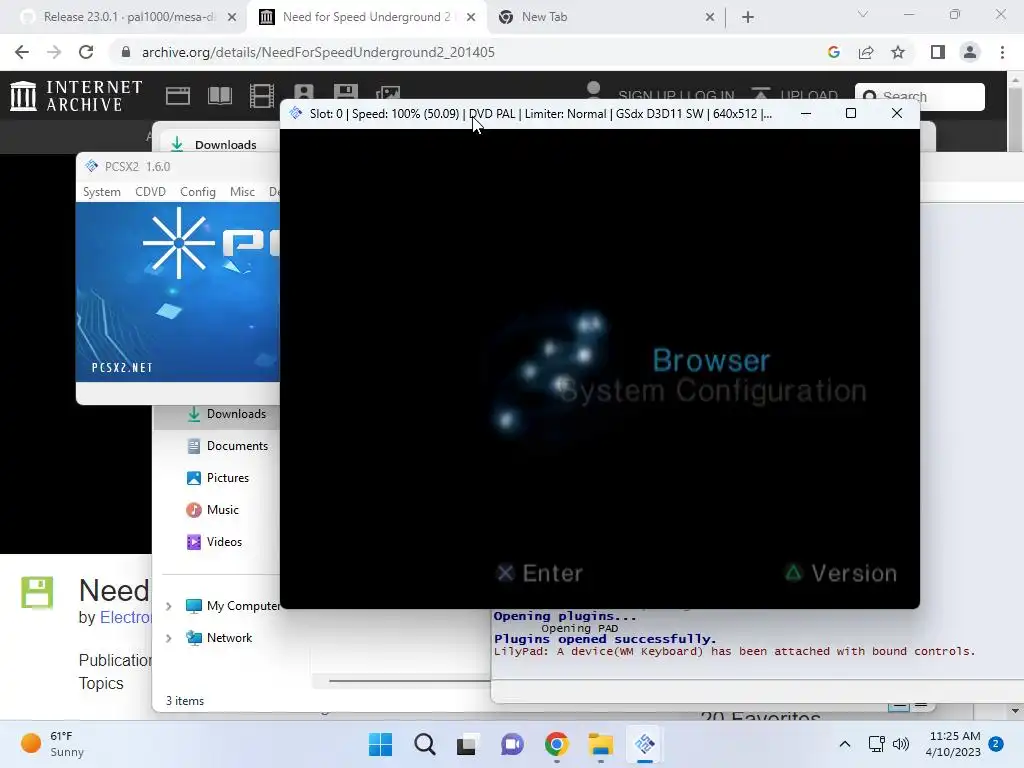1024x768 pixels.
Task: Click the file dialog horizontal scrollbar
Action: (410, 680)
